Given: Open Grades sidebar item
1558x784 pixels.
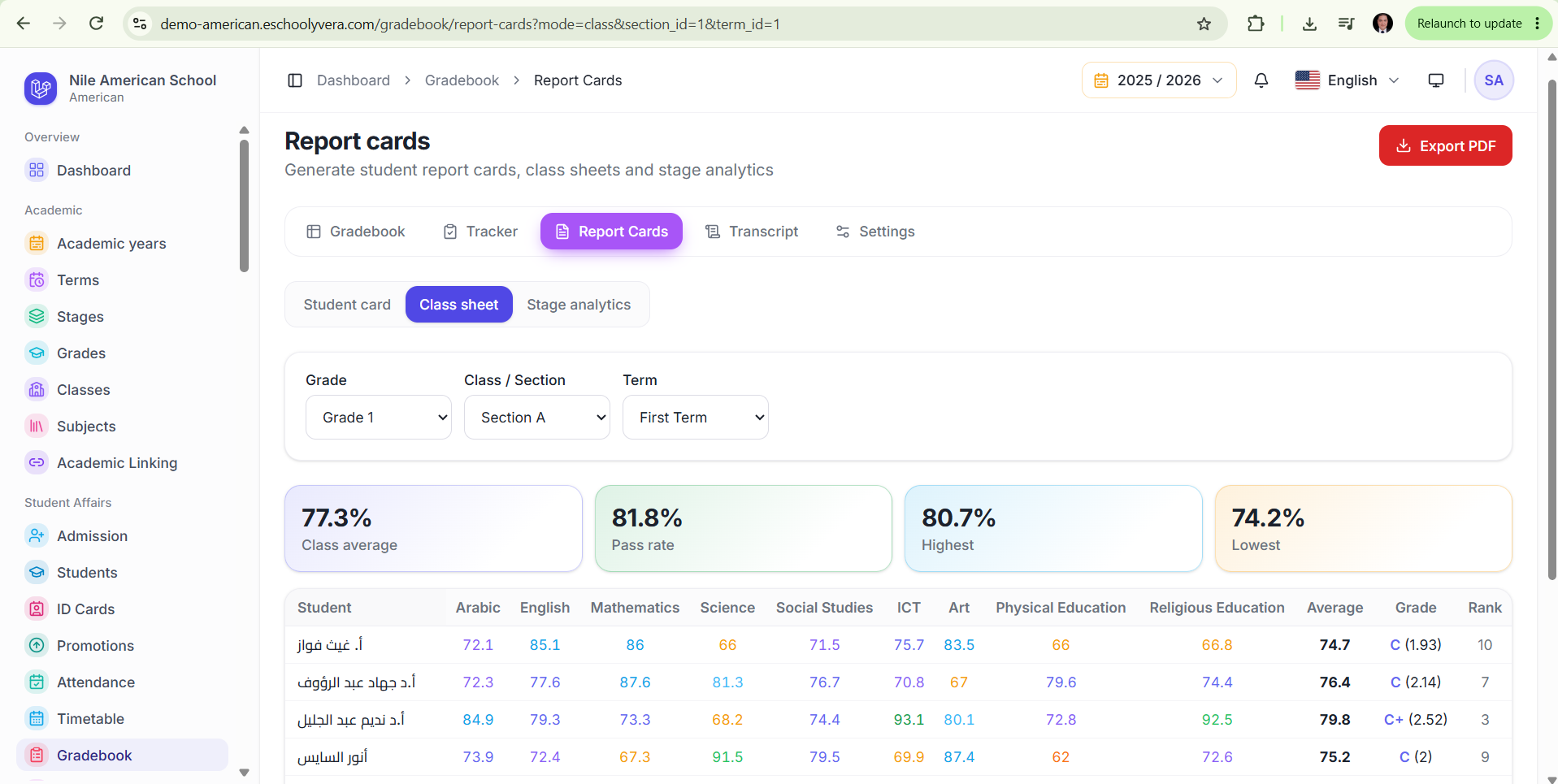Looking at the screenshot, I should 122,353.
